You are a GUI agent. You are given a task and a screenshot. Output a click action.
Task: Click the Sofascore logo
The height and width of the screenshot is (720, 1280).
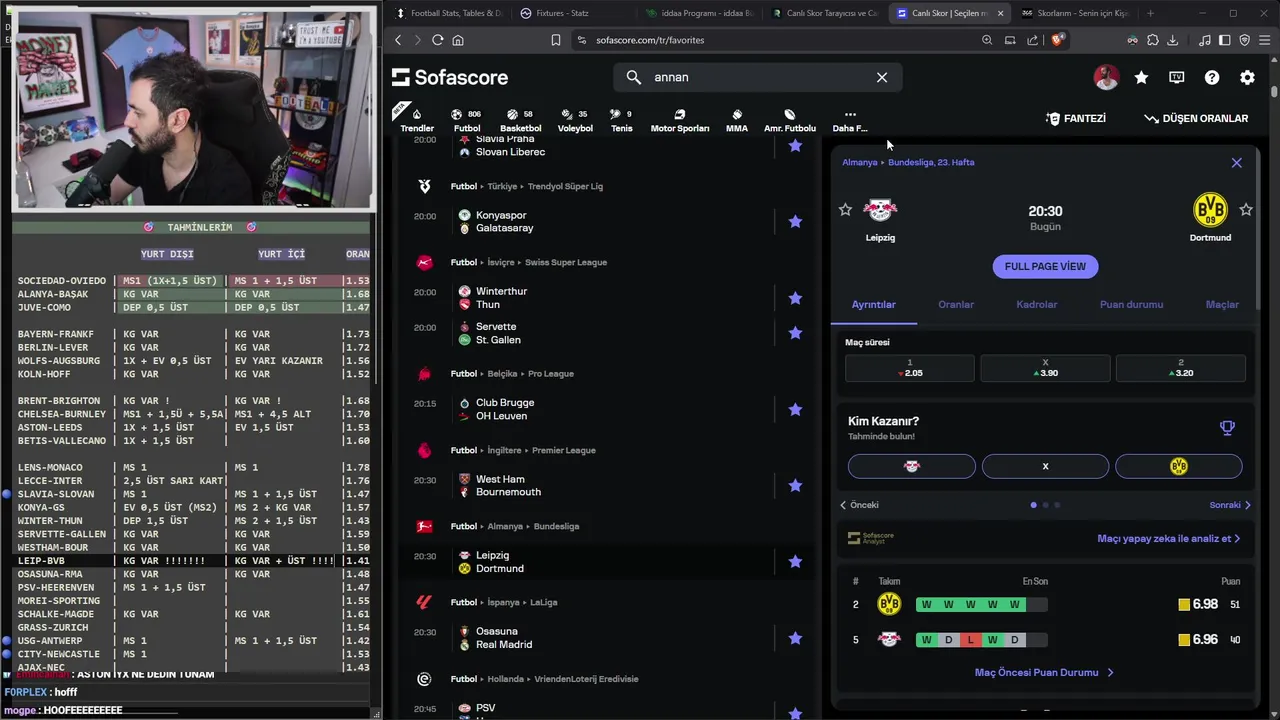click(450, 77)
